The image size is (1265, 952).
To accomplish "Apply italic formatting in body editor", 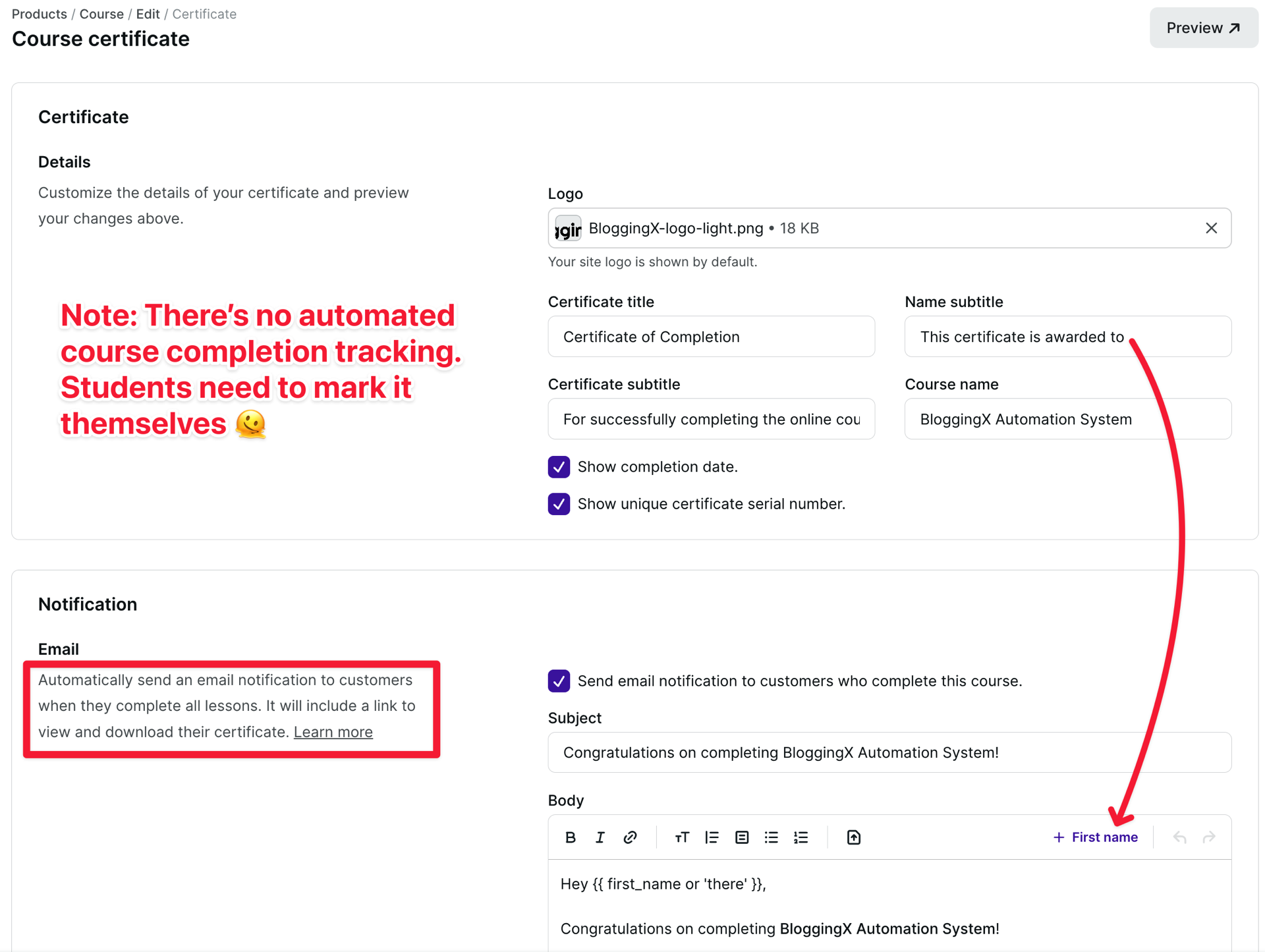I will pyautogui.click(x=600, y=837).
